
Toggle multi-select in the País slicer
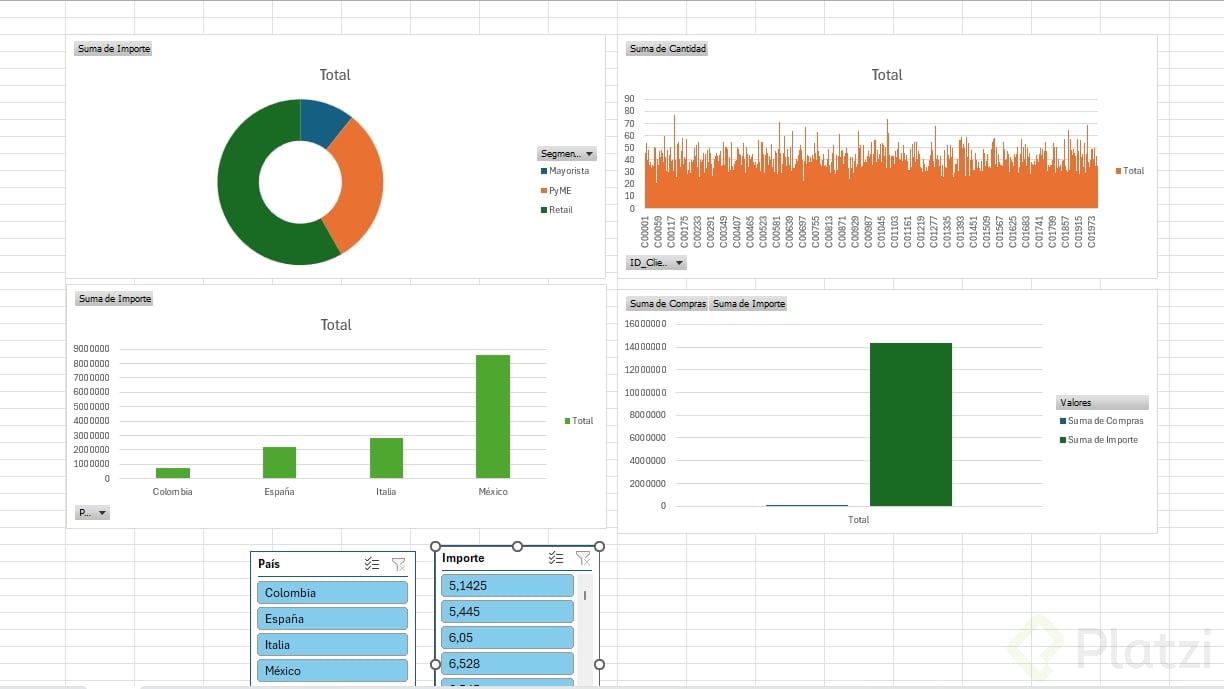point(372,564)
